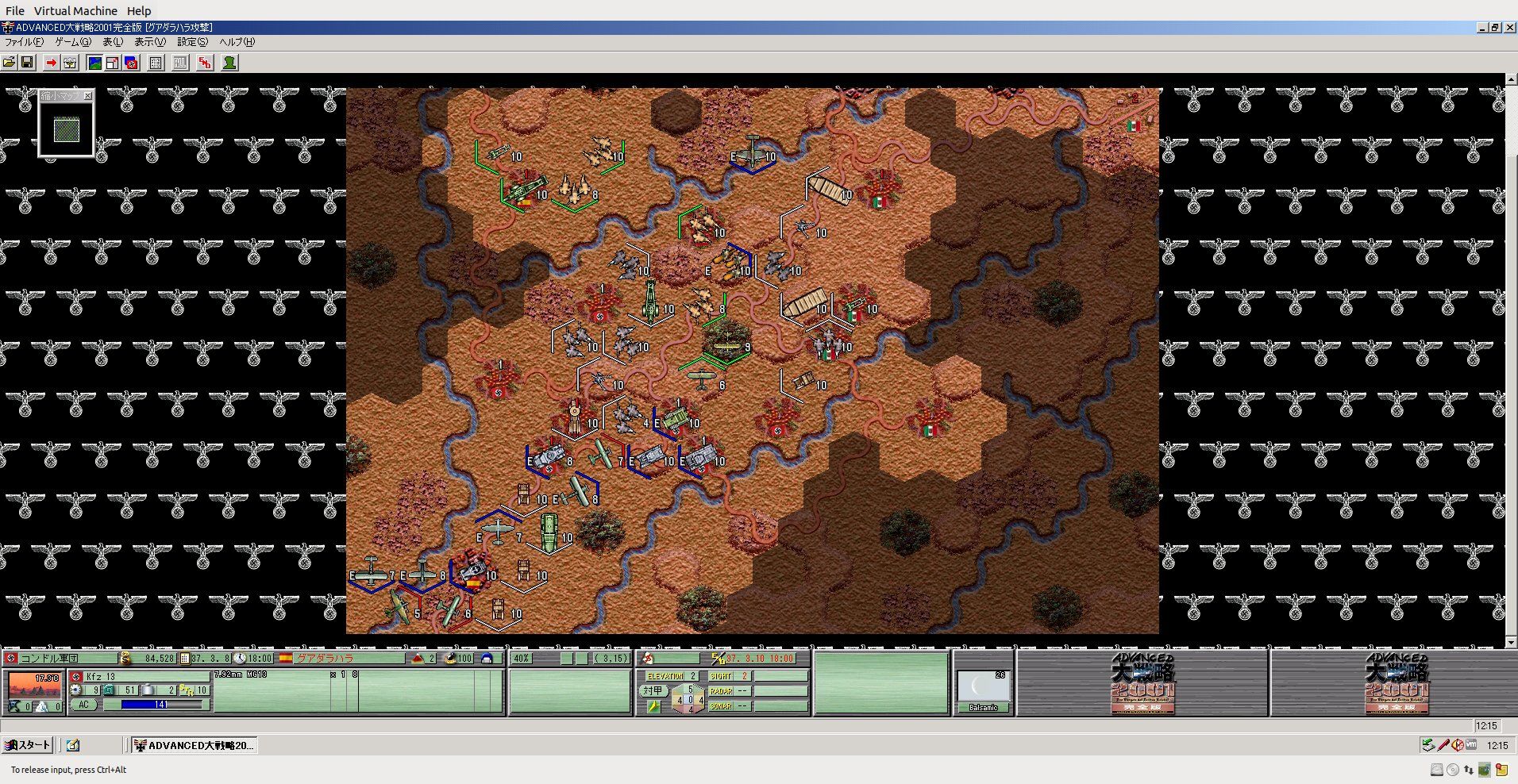Click the 対甲 armor button
The width and height of the screenshot is (1518, 784).
pyautogui.click(x=653, y=690)
